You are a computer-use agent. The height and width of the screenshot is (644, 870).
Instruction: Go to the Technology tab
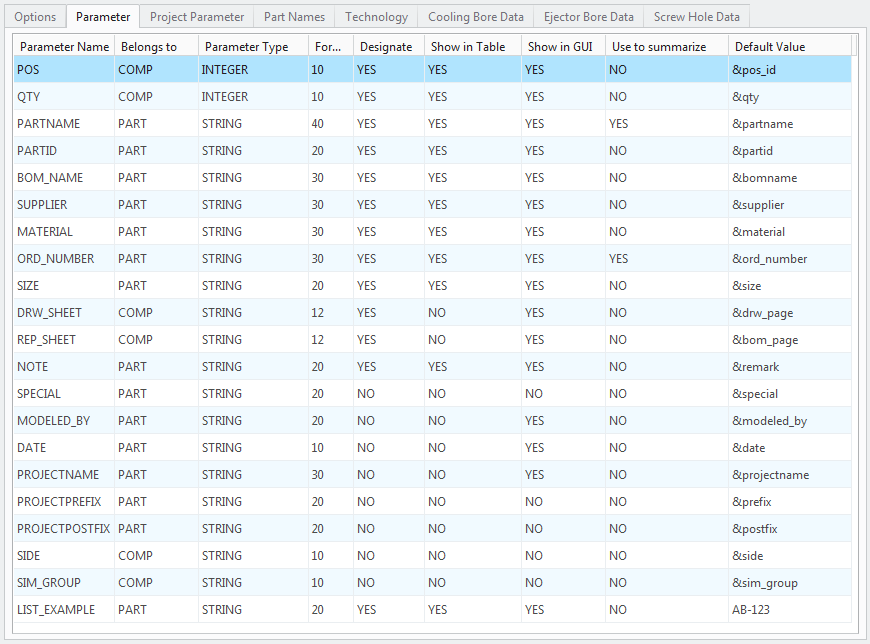(x=376, y=17)
